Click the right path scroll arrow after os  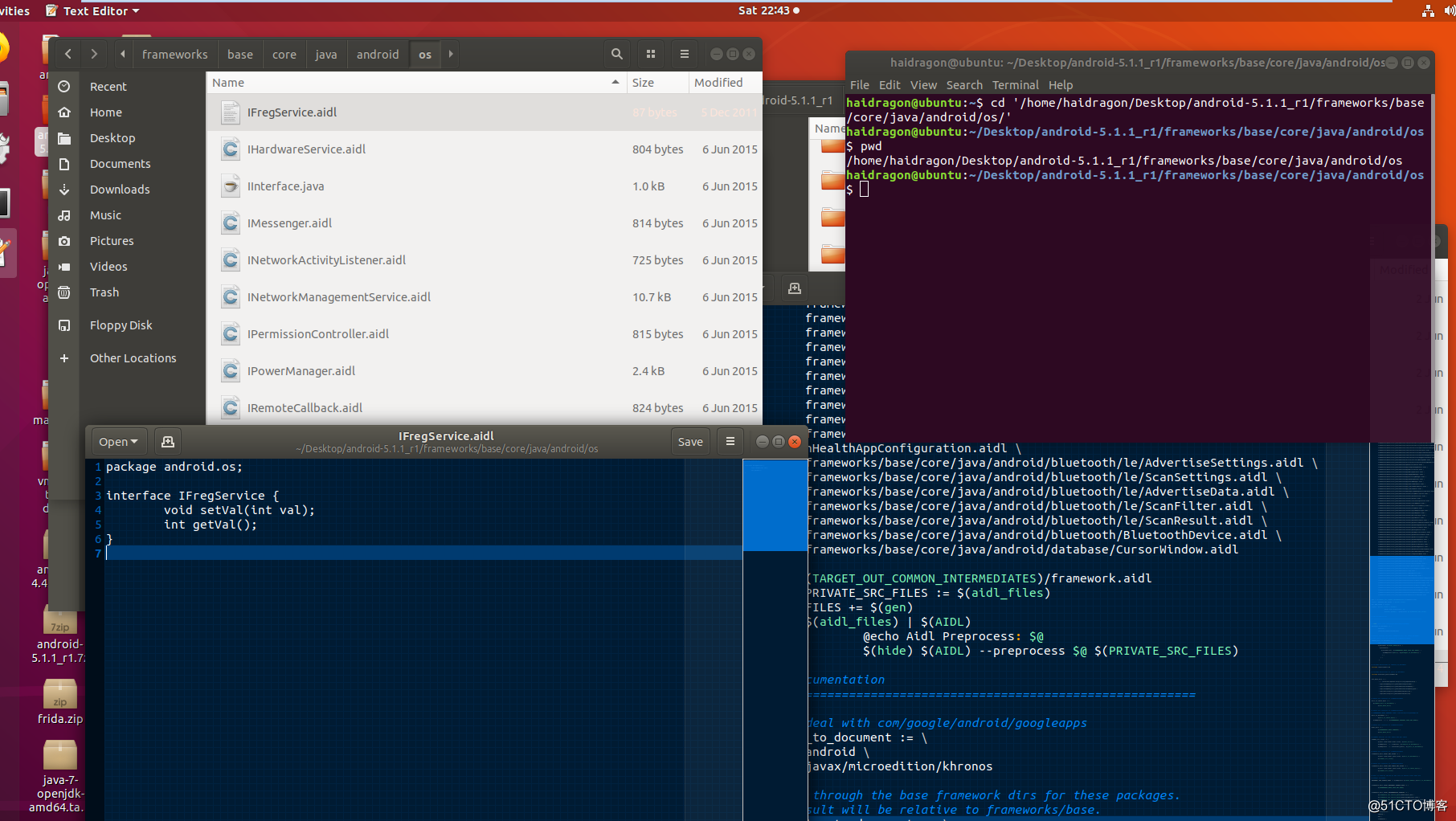pos(451,54)
